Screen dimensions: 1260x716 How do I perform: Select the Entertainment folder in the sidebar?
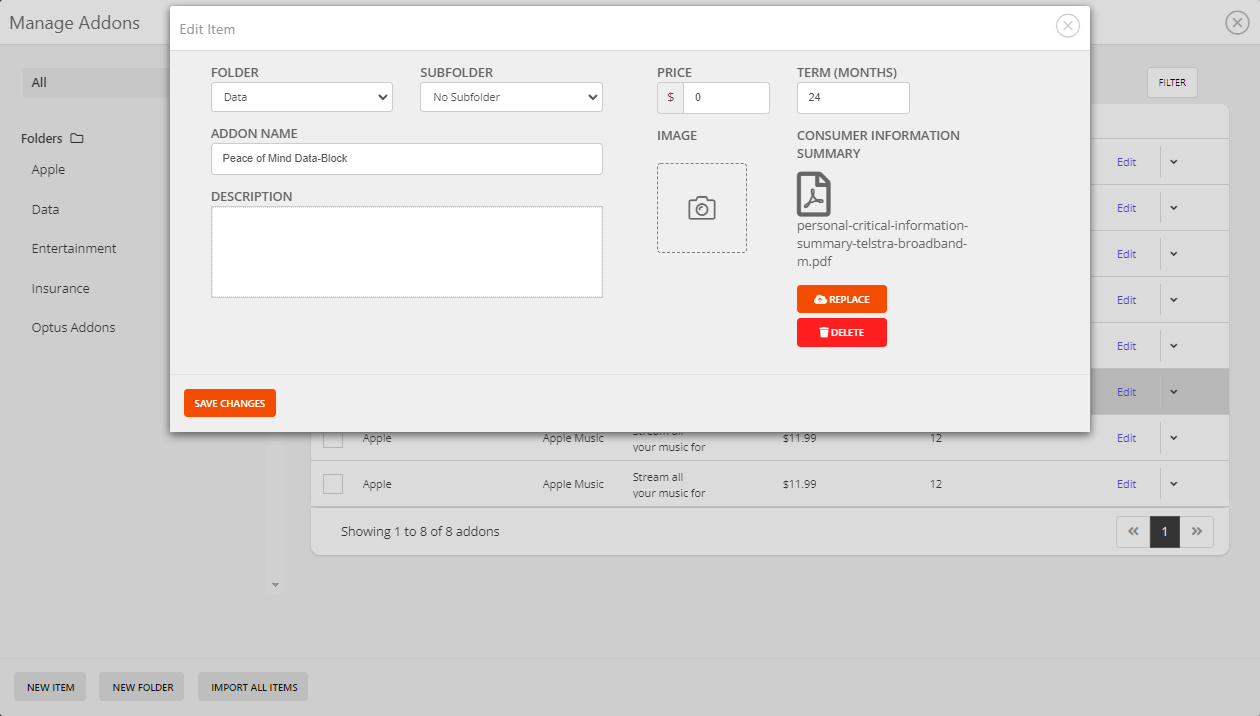[74, 249]
